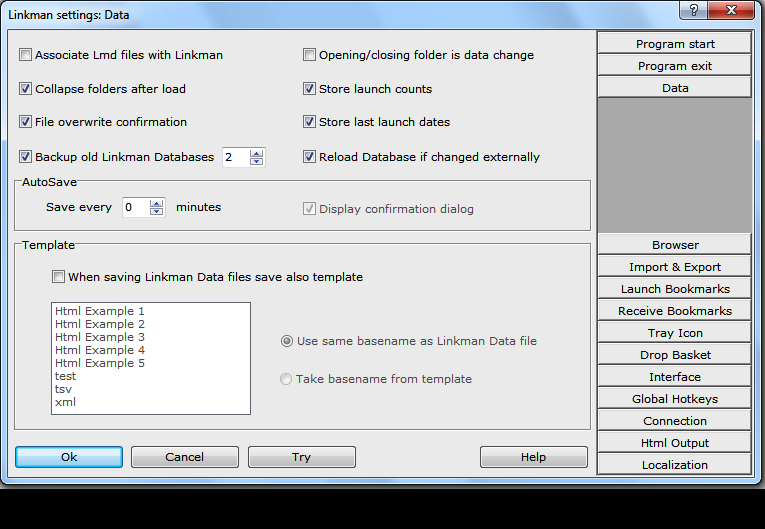765x529 pixels.
Task: Toggle Reload Database if changed externally
Action: [x=309, y=157]
